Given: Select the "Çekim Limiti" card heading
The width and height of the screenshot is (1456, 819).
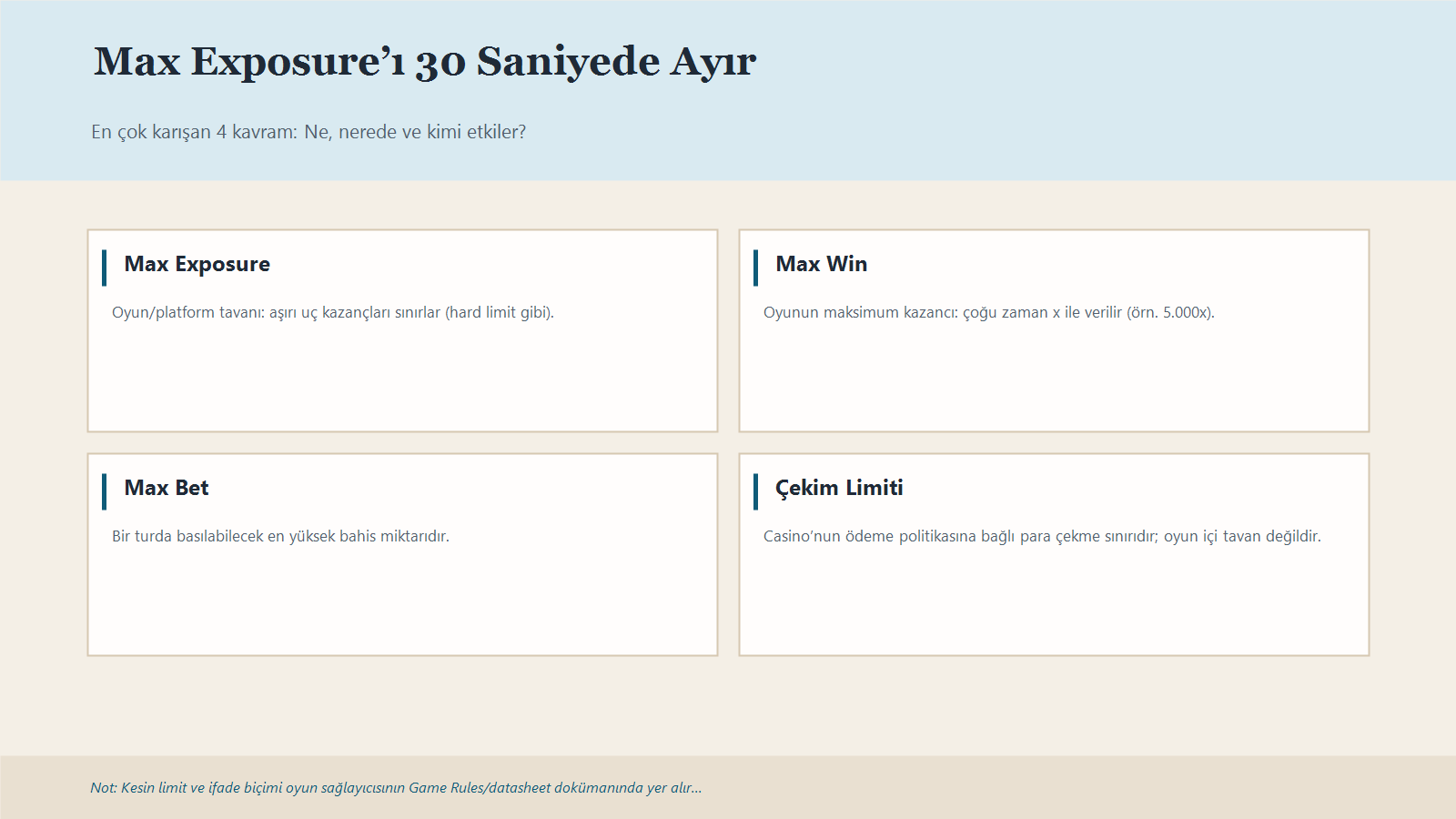Looking at the screenshot, I should [838, 488].
